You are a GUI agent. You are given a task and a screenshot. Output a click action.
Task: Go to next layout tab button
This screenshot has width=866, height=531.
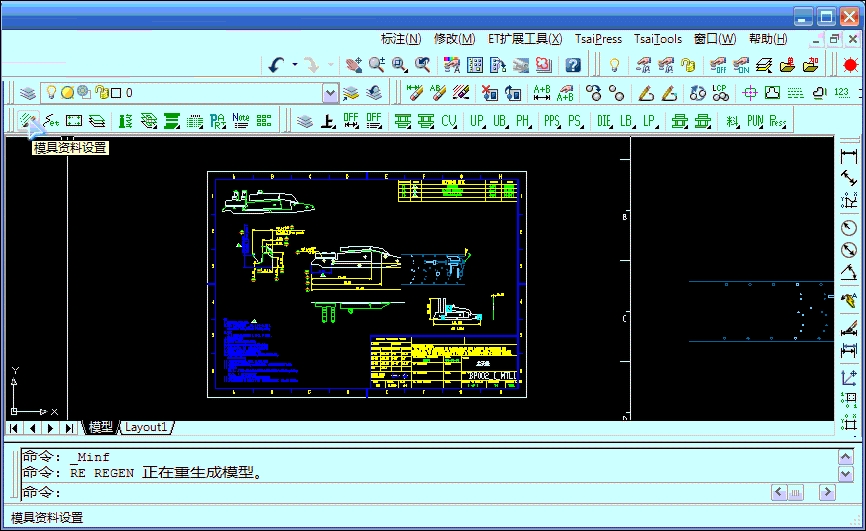51,428
